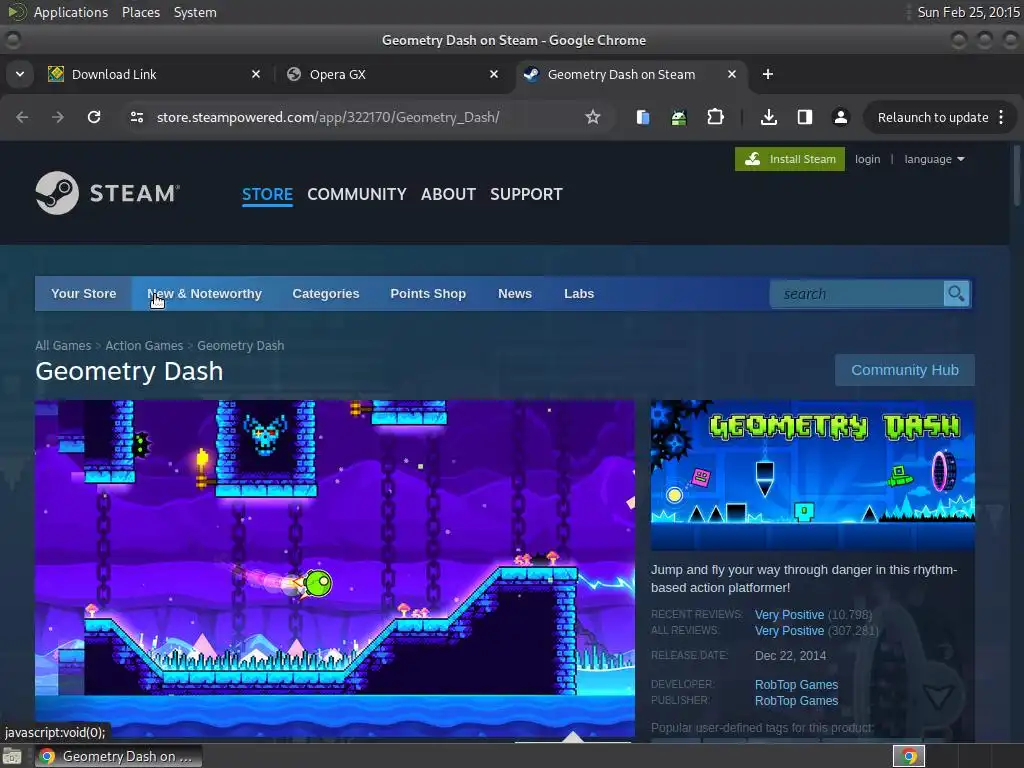The height and width of the screenshot is (768, 1024).
Task: Open the blue document extension icon
Action: pos(643,117)
